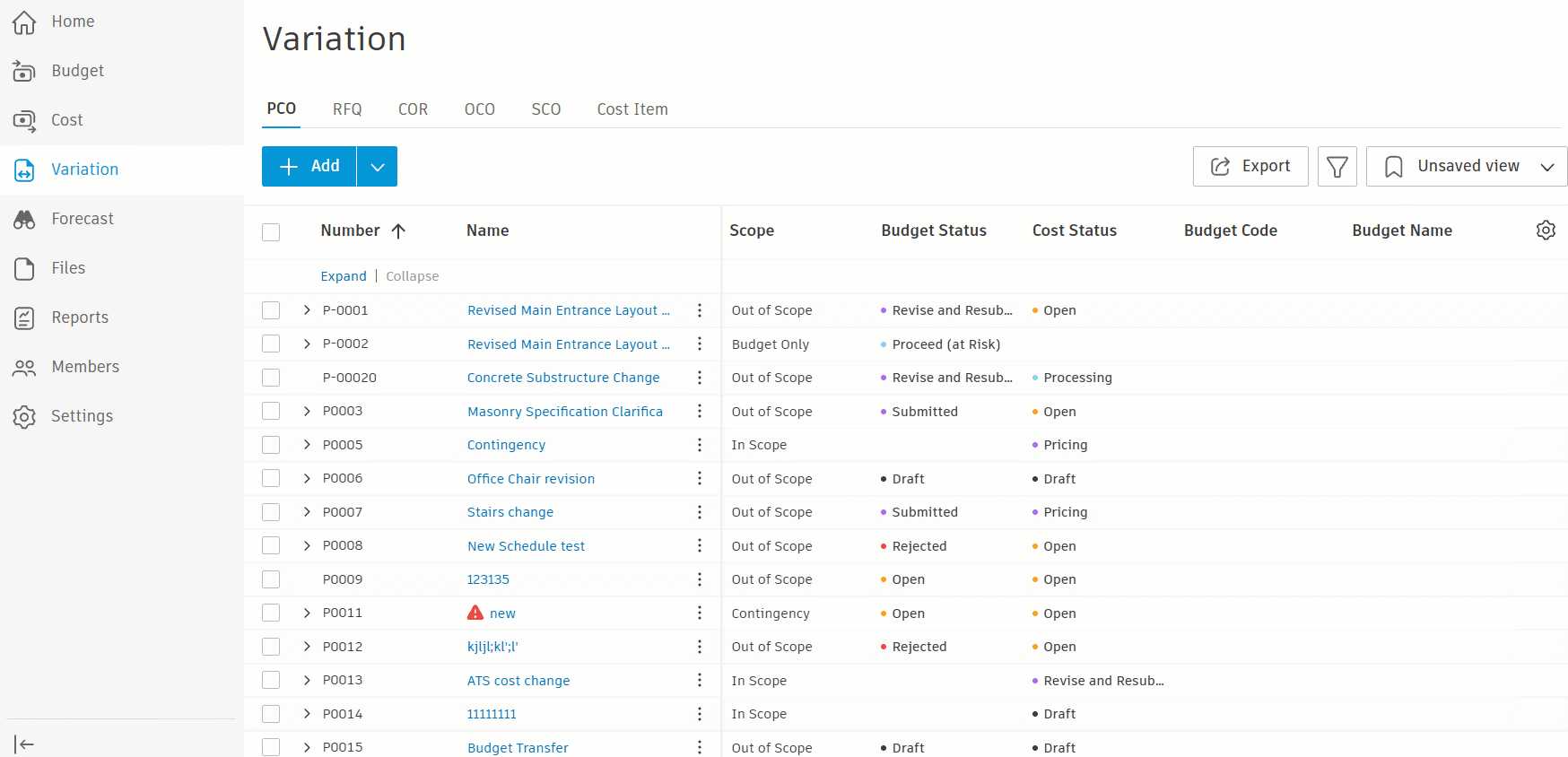Open the Unsaved view dropdown
The width and height of the screenshot is (1568, 757).
tap(1467, 167)
